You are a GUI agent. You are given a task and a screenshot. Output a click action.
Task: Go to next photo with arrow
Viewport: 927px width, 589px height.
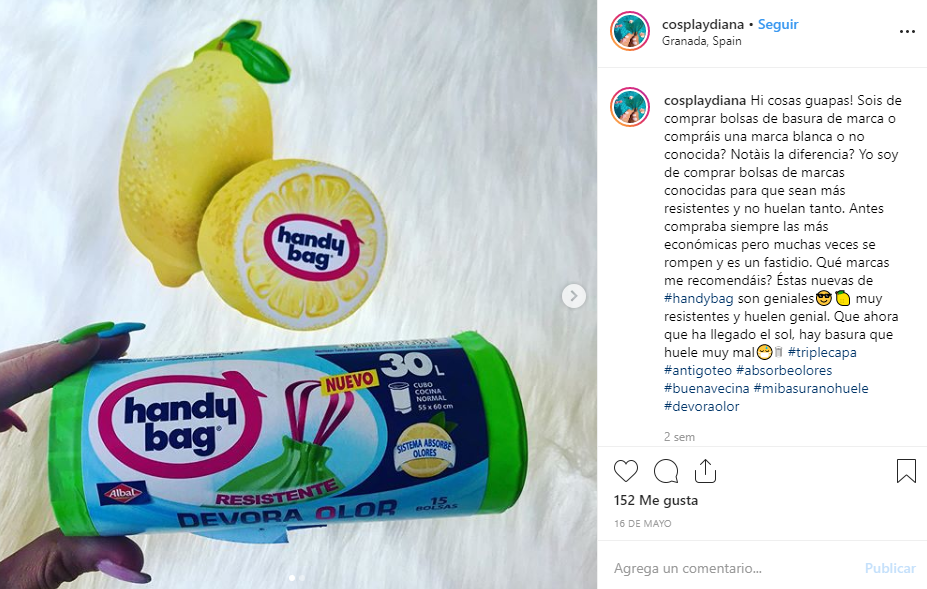tap(573, 296)
